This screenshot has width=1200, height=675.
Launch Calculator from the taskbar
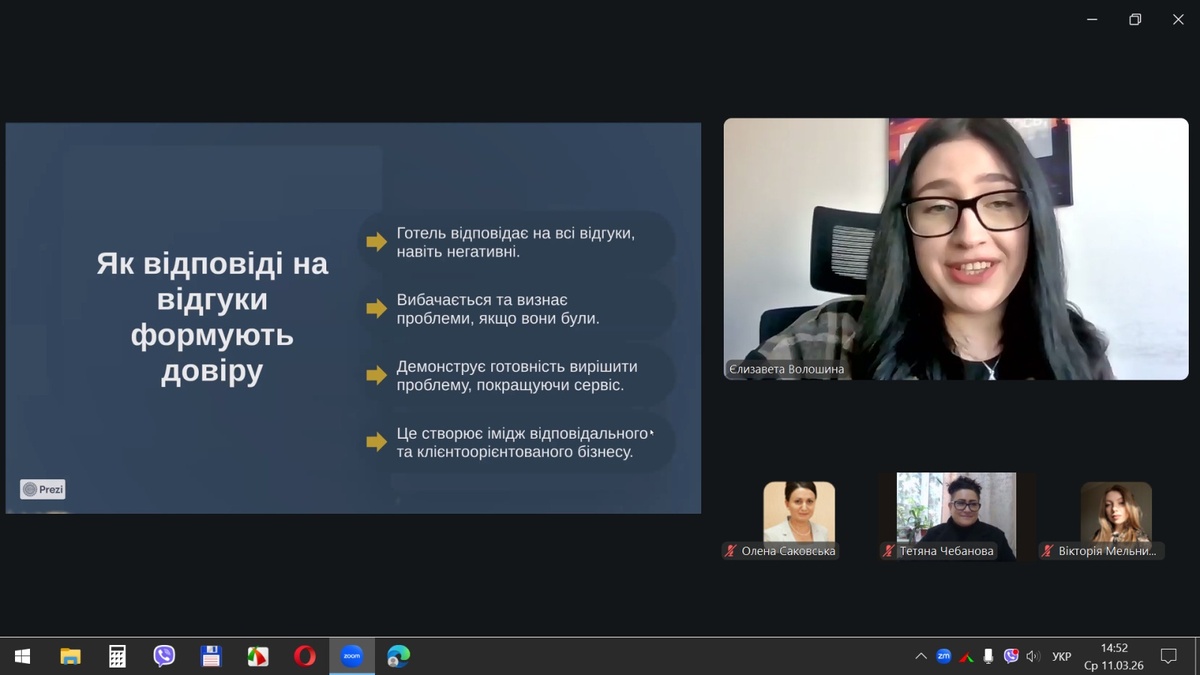[x=117, y=656]
